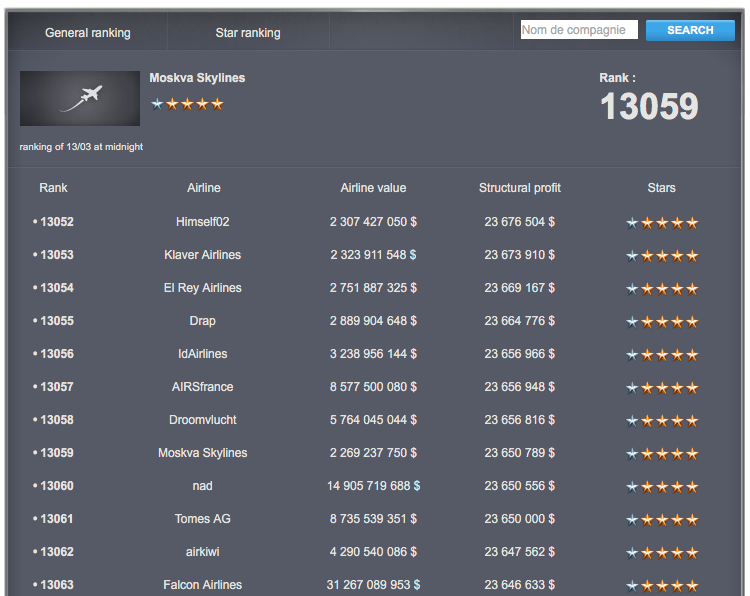Click the stars icon for El Rey Airlines

(x=661, y=289)
